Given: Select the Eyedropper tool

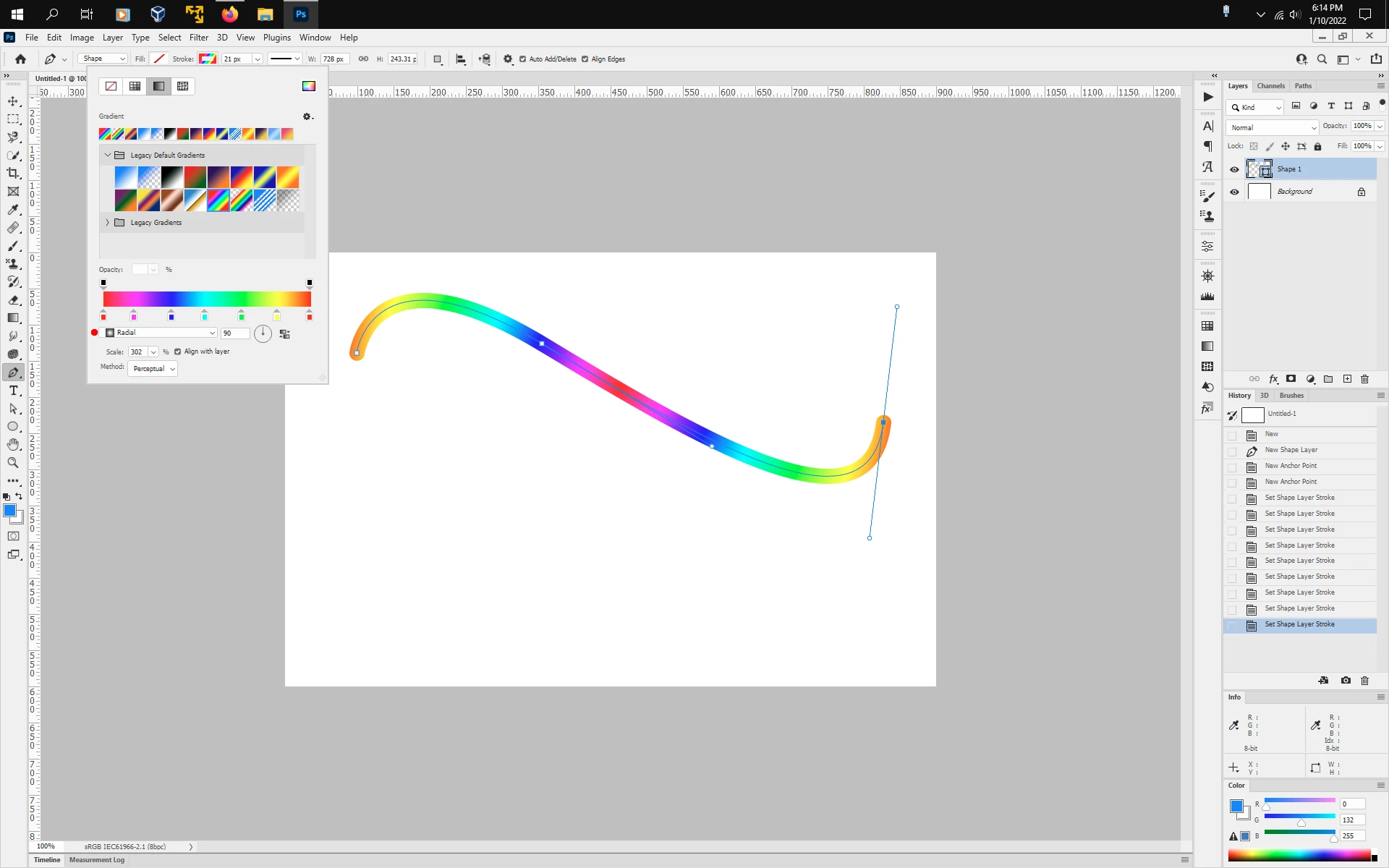Looking at the screenshot, I should point(13,210).
